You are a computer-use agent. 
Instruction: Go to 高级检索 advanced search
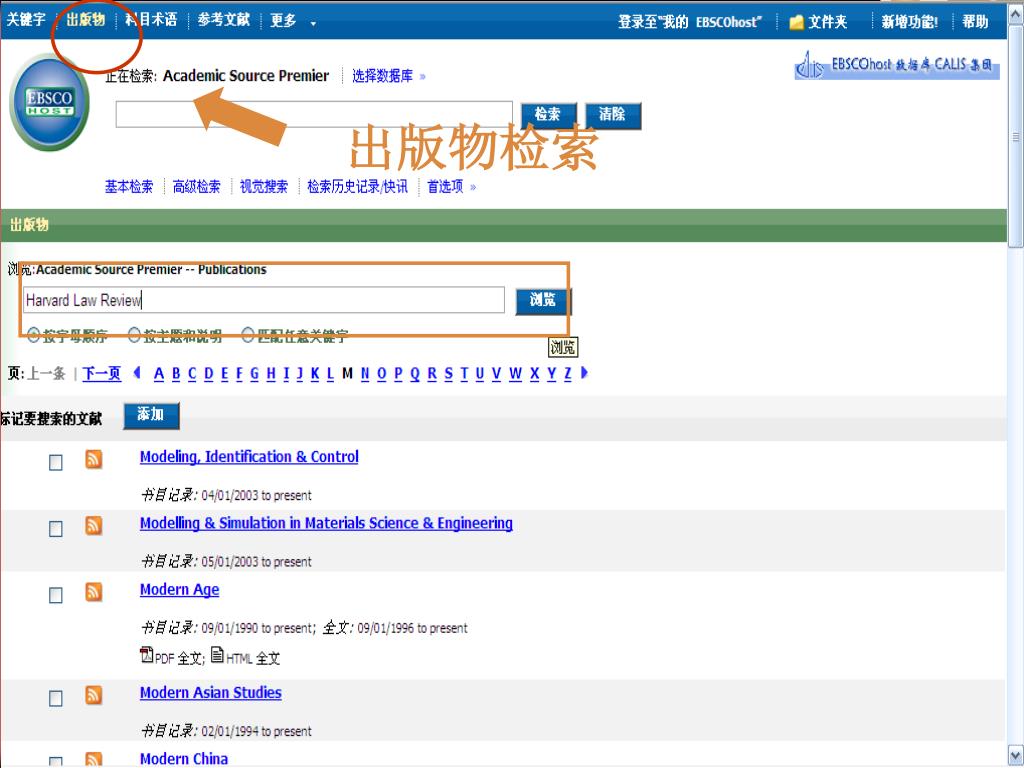tap(197, 187)
